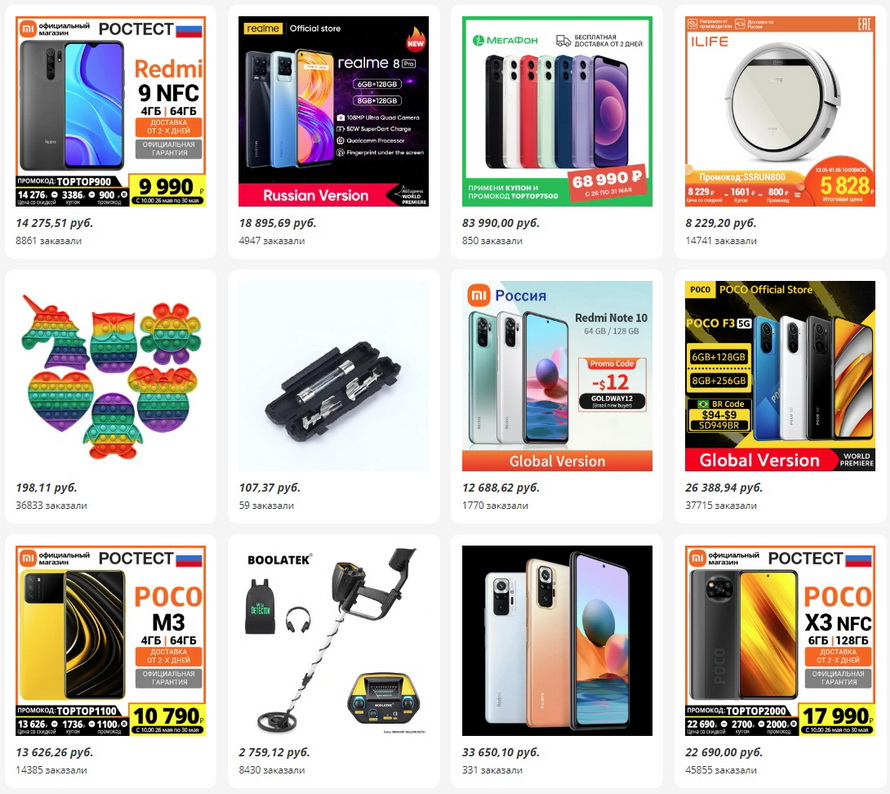Open the rainbow pop-it toys product image

pyautogui.click(x=111, y=376)
